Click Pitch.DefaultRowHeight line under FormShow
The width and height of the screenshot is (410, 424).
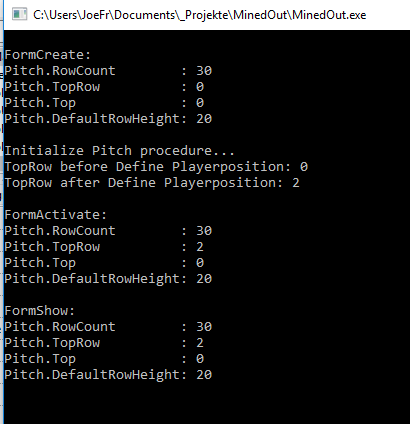pos(108,375)
